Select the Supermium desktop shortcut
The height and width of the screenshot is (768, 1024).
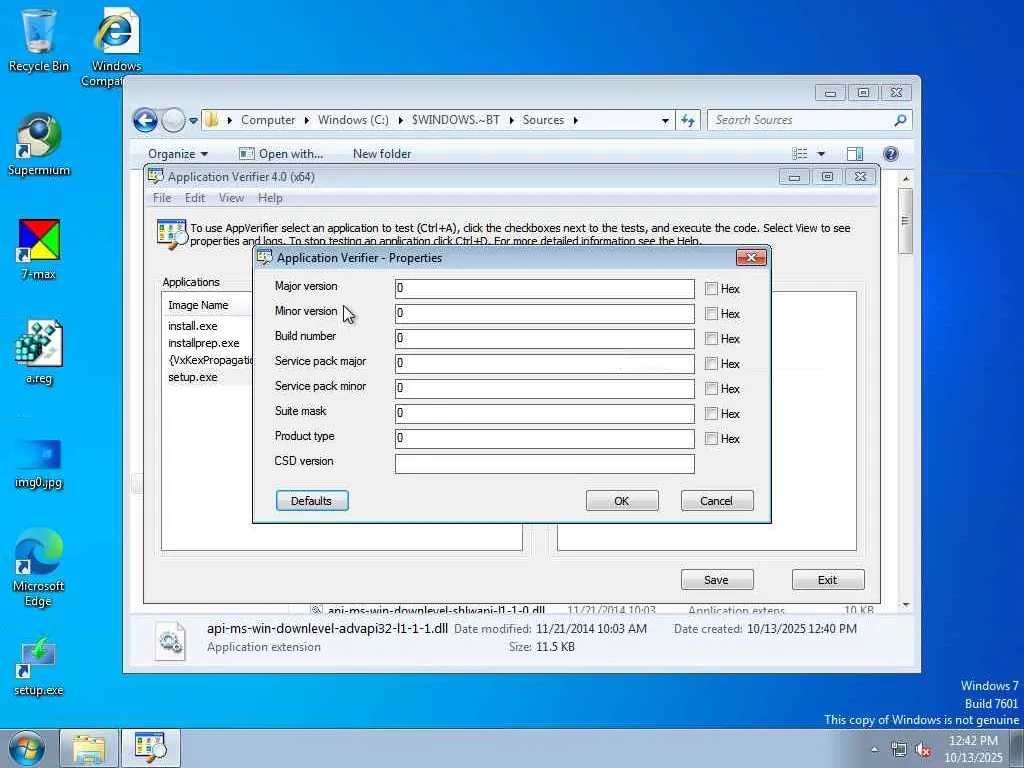point(39,145)
